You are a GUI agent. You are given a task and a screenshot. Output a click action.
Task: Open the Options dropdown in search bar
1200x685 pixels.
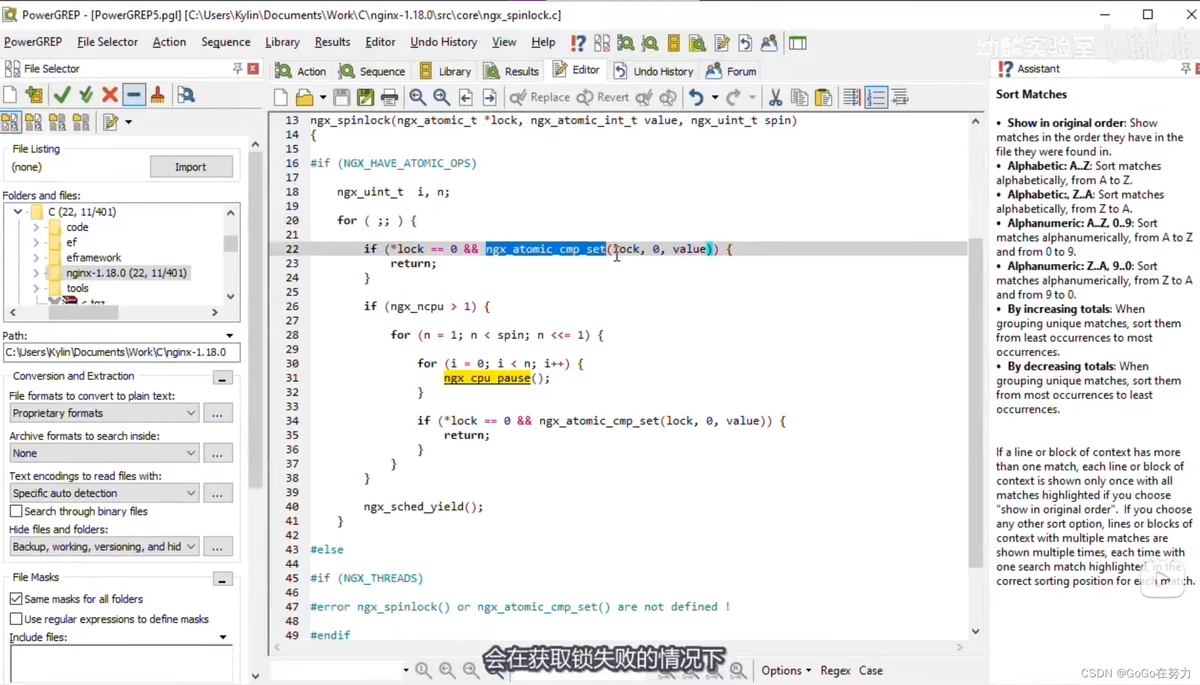point(786,670)
